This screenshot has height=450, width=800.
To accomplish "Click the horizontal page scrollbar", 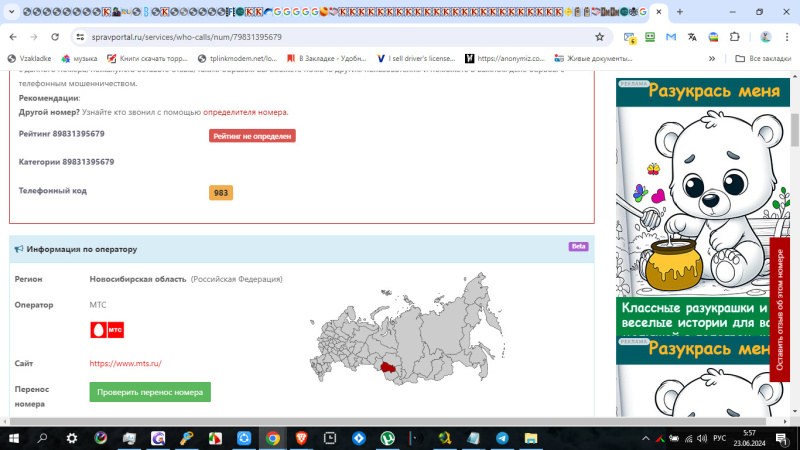I will [x=388, y=421].
